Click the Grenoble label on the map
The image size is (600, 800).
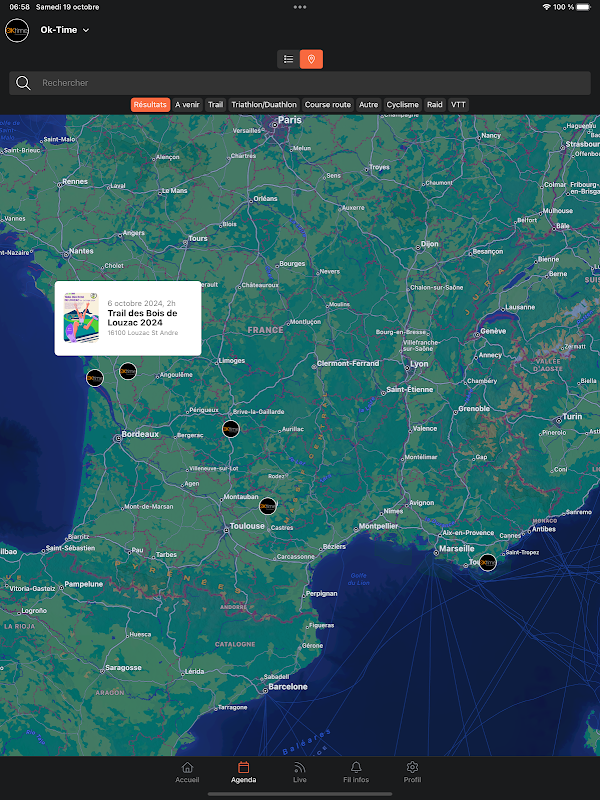pyautogui.click(x=473, y=409)
